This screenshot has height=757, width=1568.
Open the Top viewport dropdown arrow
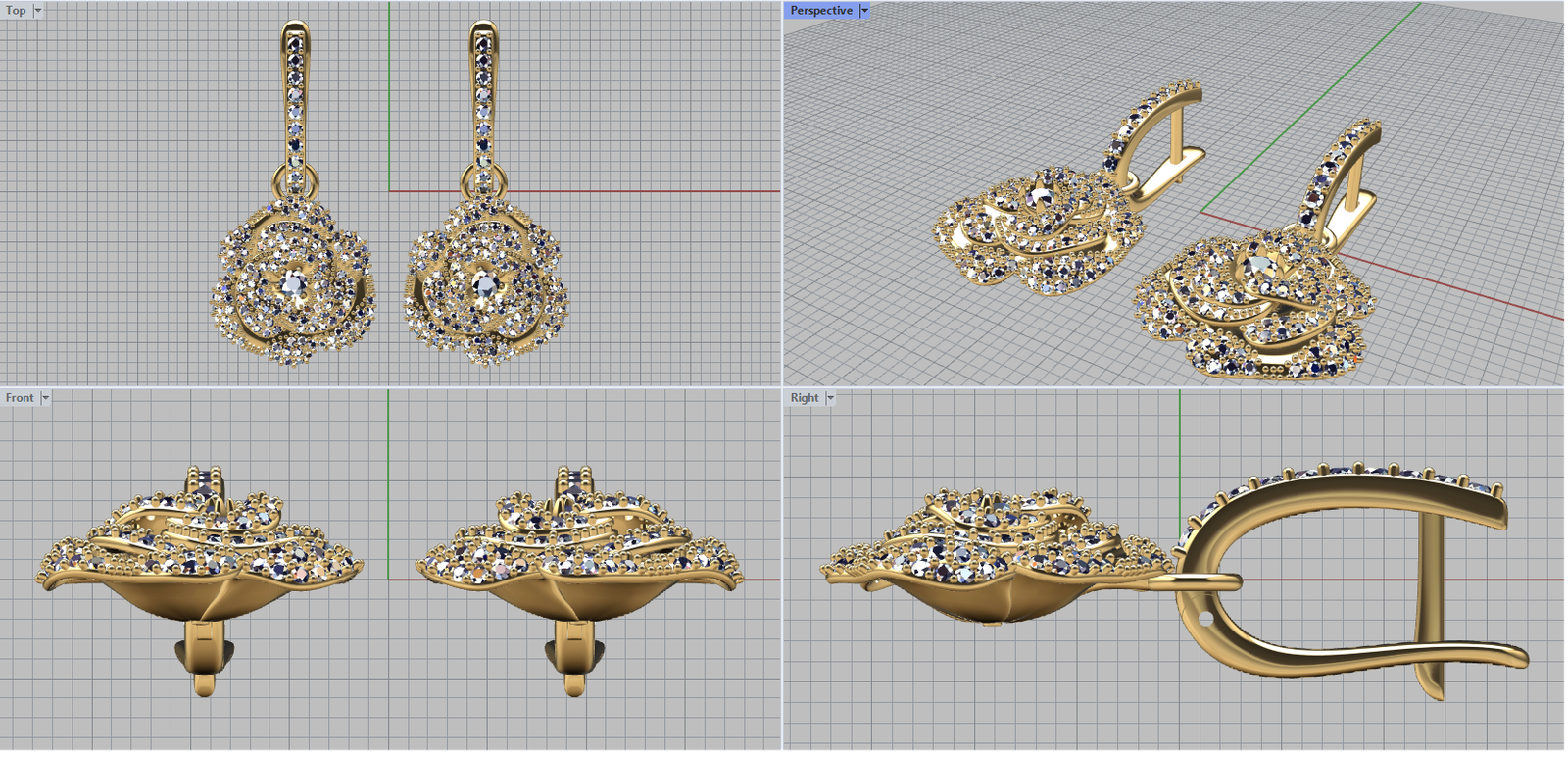point(38,11)
